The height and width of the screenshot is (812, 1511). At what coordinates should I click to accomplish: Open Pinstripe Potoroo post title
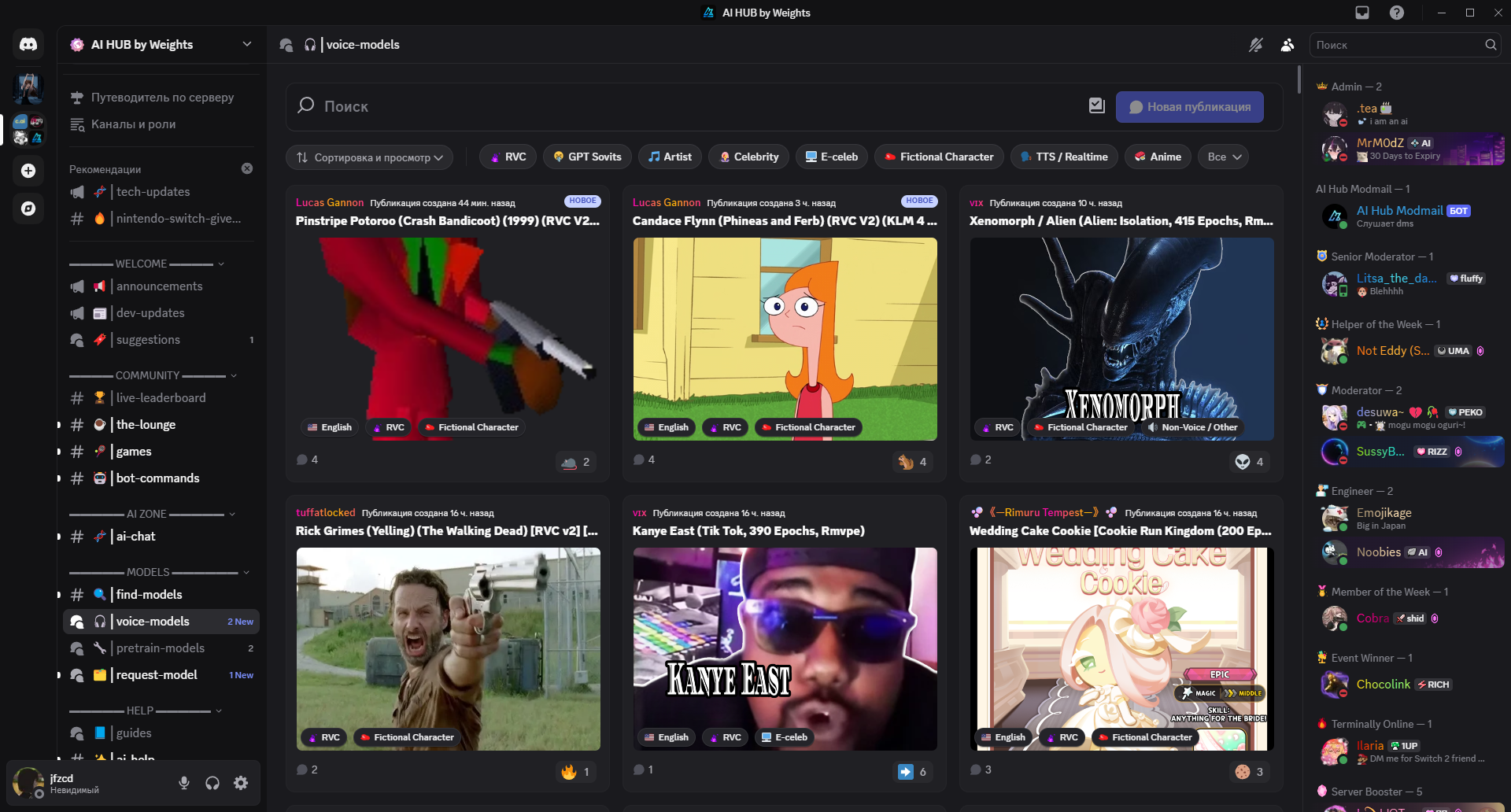pyautogui.click(x=448, y=221)
